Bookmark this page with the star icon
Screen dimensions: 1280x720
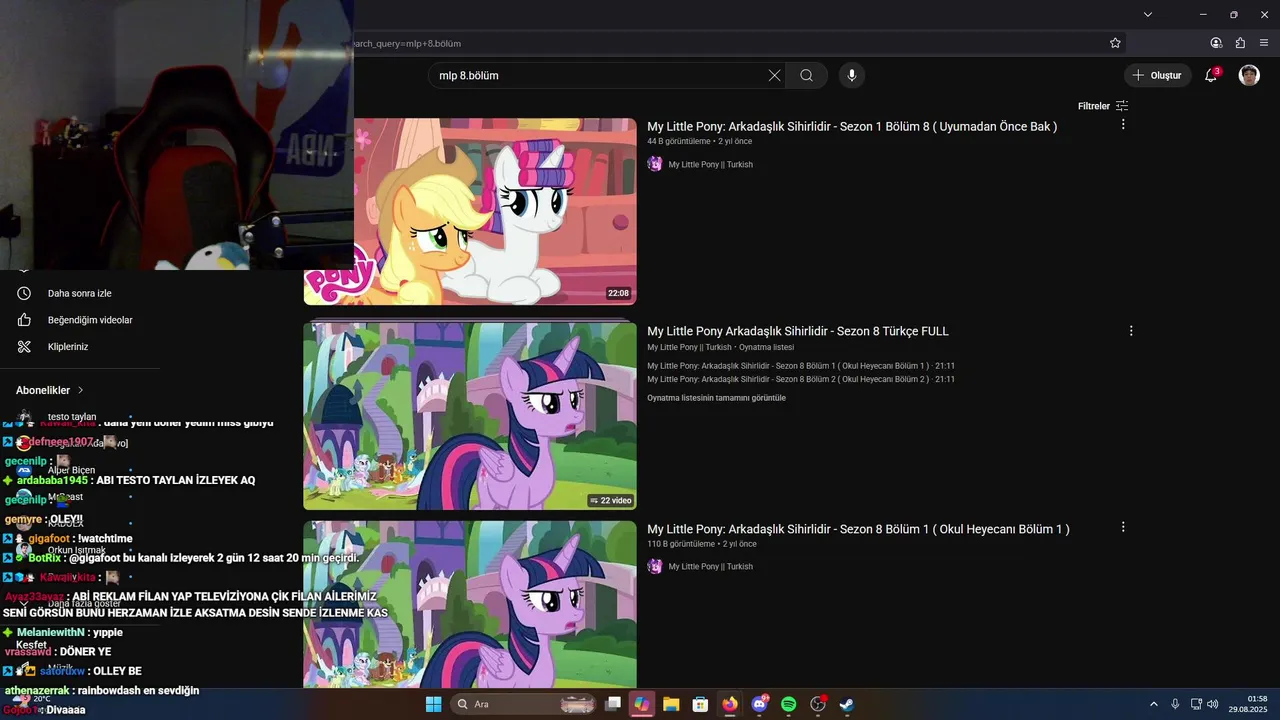pos(1115,43)
